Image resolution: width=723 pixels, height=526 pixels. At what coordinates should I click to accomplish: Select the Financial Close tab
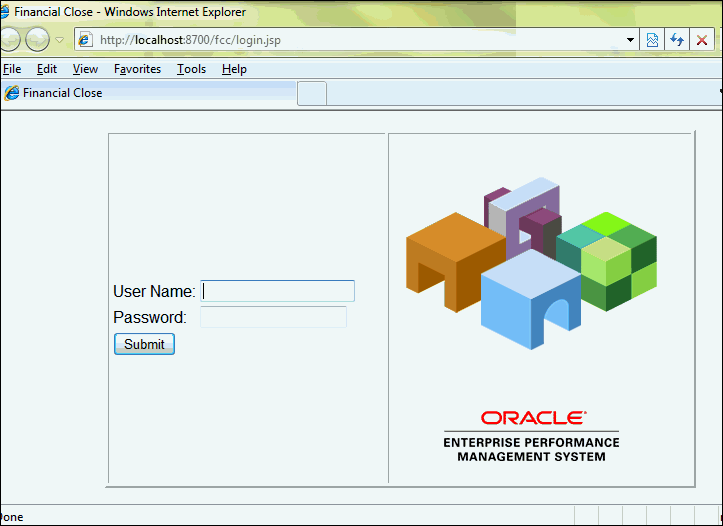[148, 93]
